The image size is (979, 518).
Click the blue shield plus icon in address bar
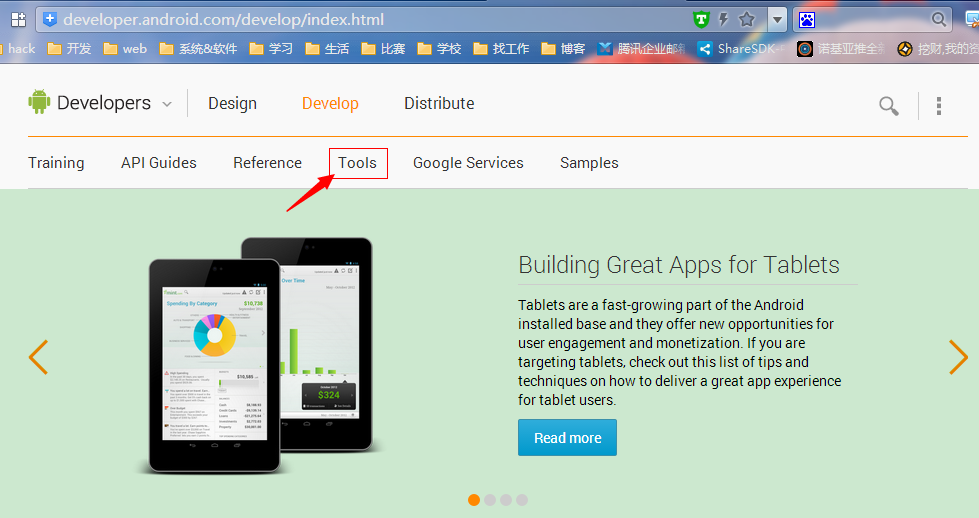point(50,19)
